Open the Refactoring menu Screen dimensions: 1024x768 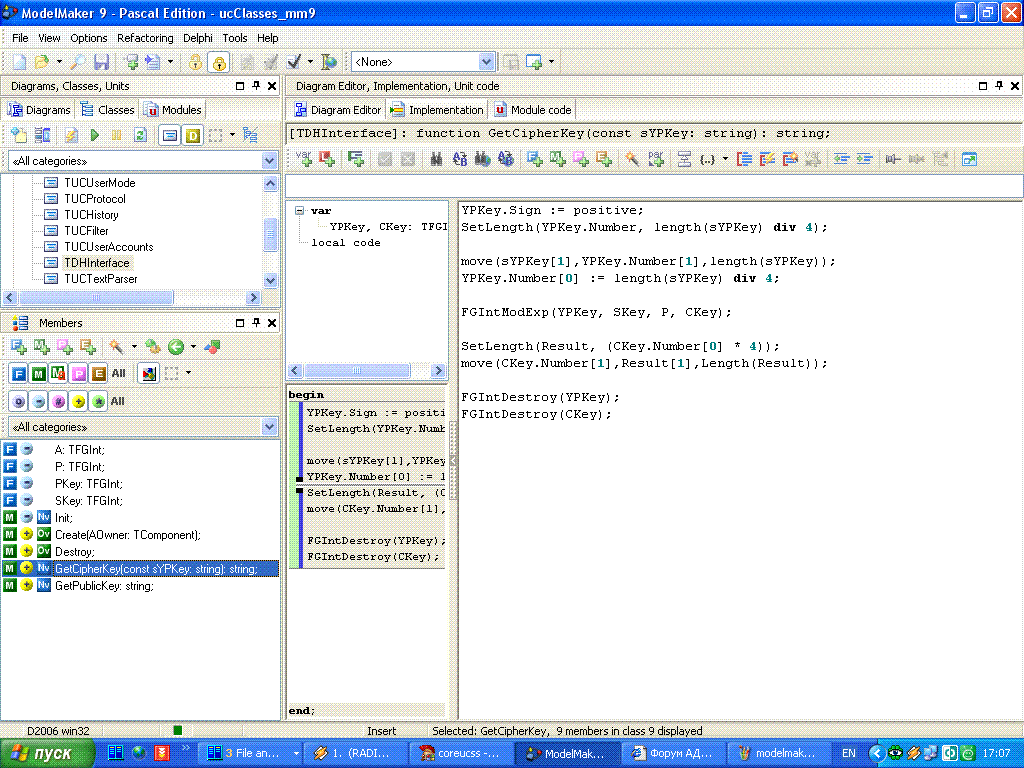146,38
